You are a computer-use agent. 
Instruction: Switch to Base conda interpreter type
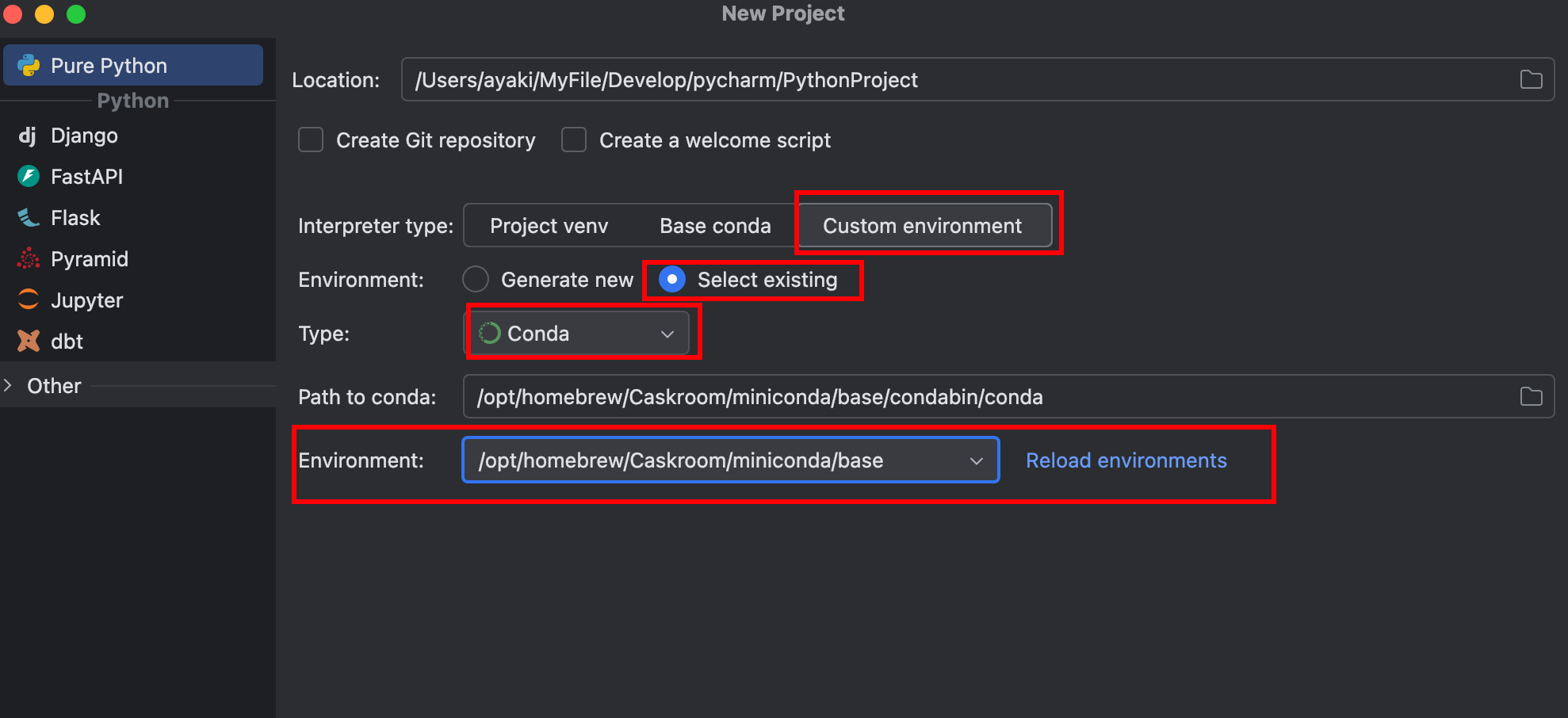point(715,226)
